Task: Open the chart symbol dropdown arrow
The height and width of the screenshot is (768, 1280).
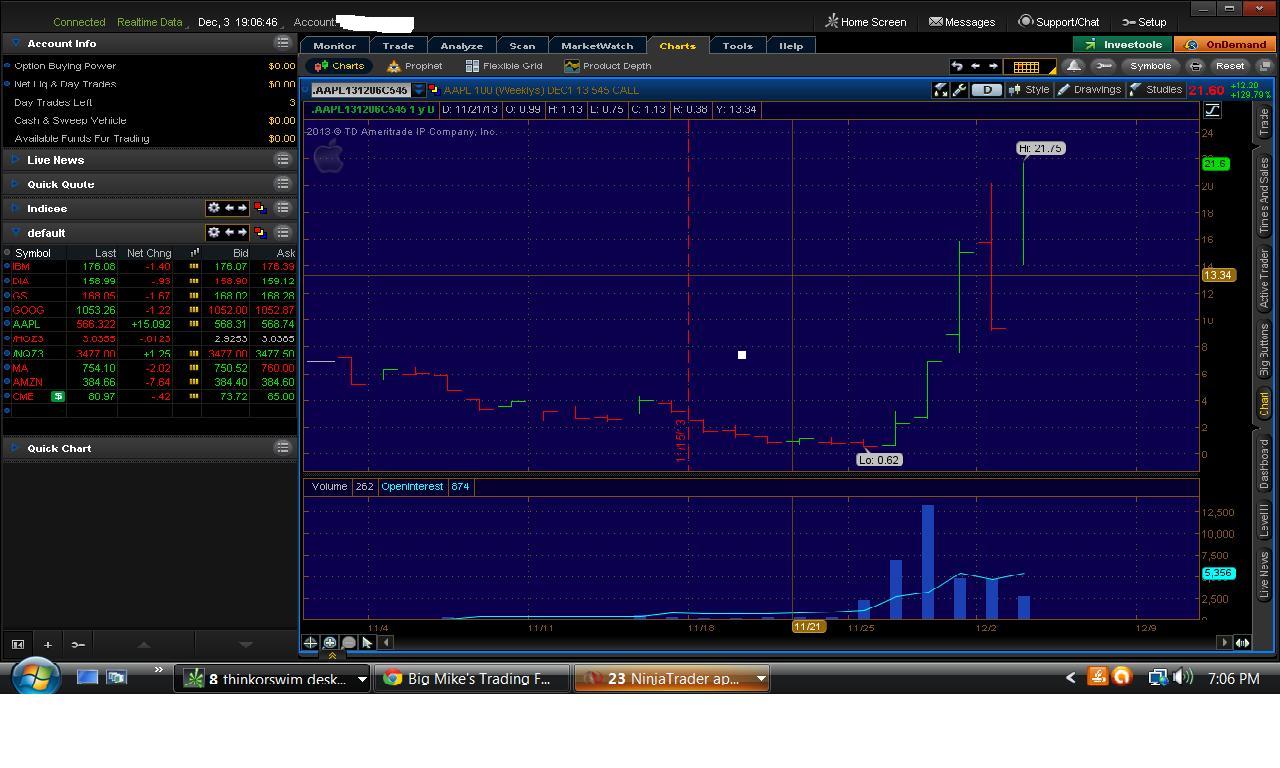Action: (x=419, y=90)
